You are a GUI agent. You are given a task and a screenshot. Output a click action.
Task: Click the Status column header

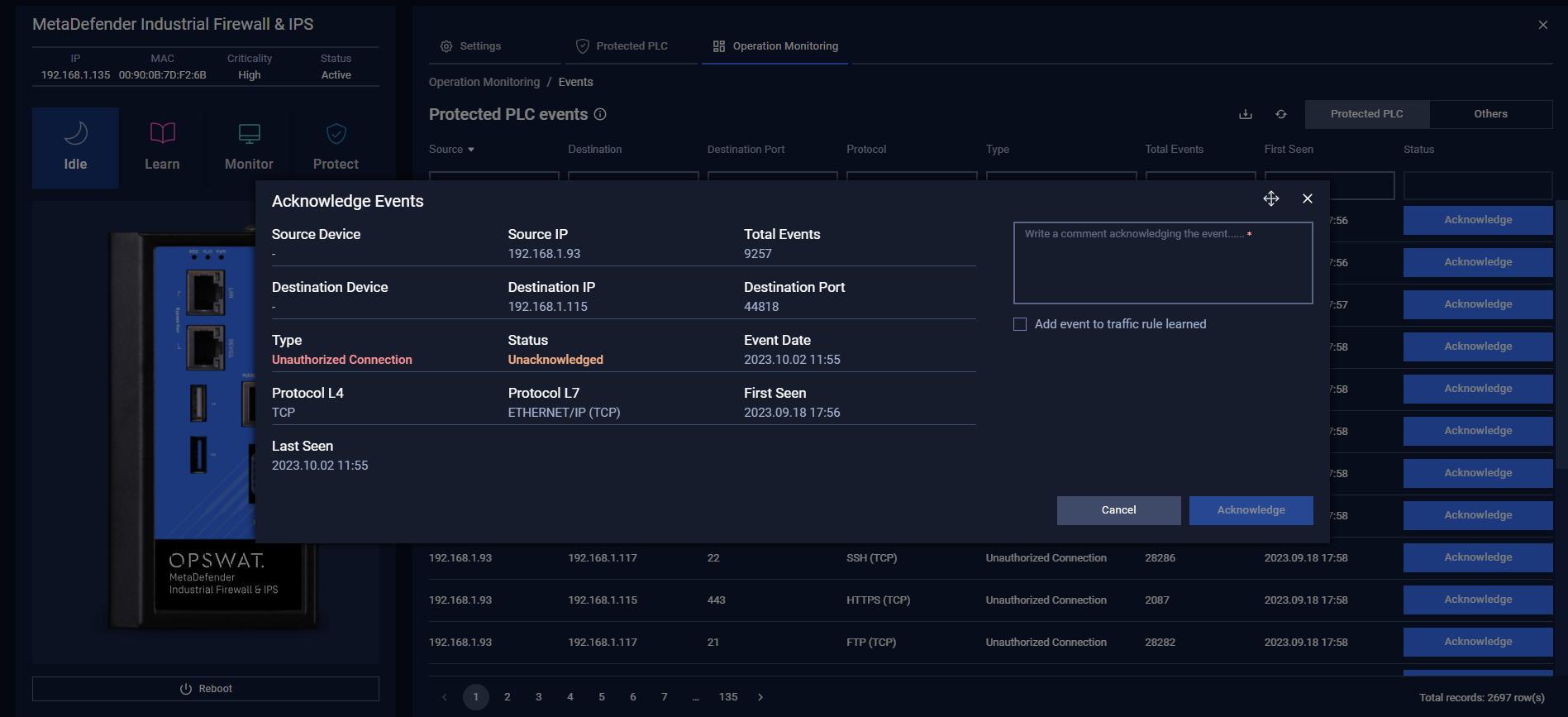point(1418,150)
